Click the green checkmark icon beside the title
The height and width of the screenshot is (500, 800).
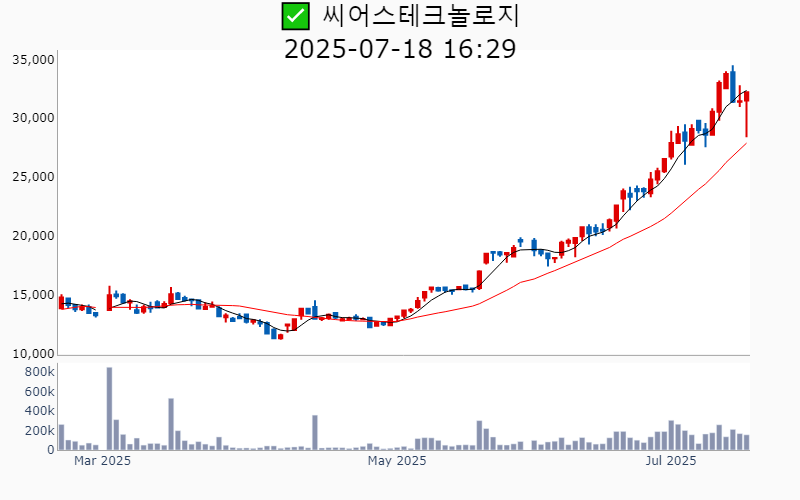[x=295, y=16]
